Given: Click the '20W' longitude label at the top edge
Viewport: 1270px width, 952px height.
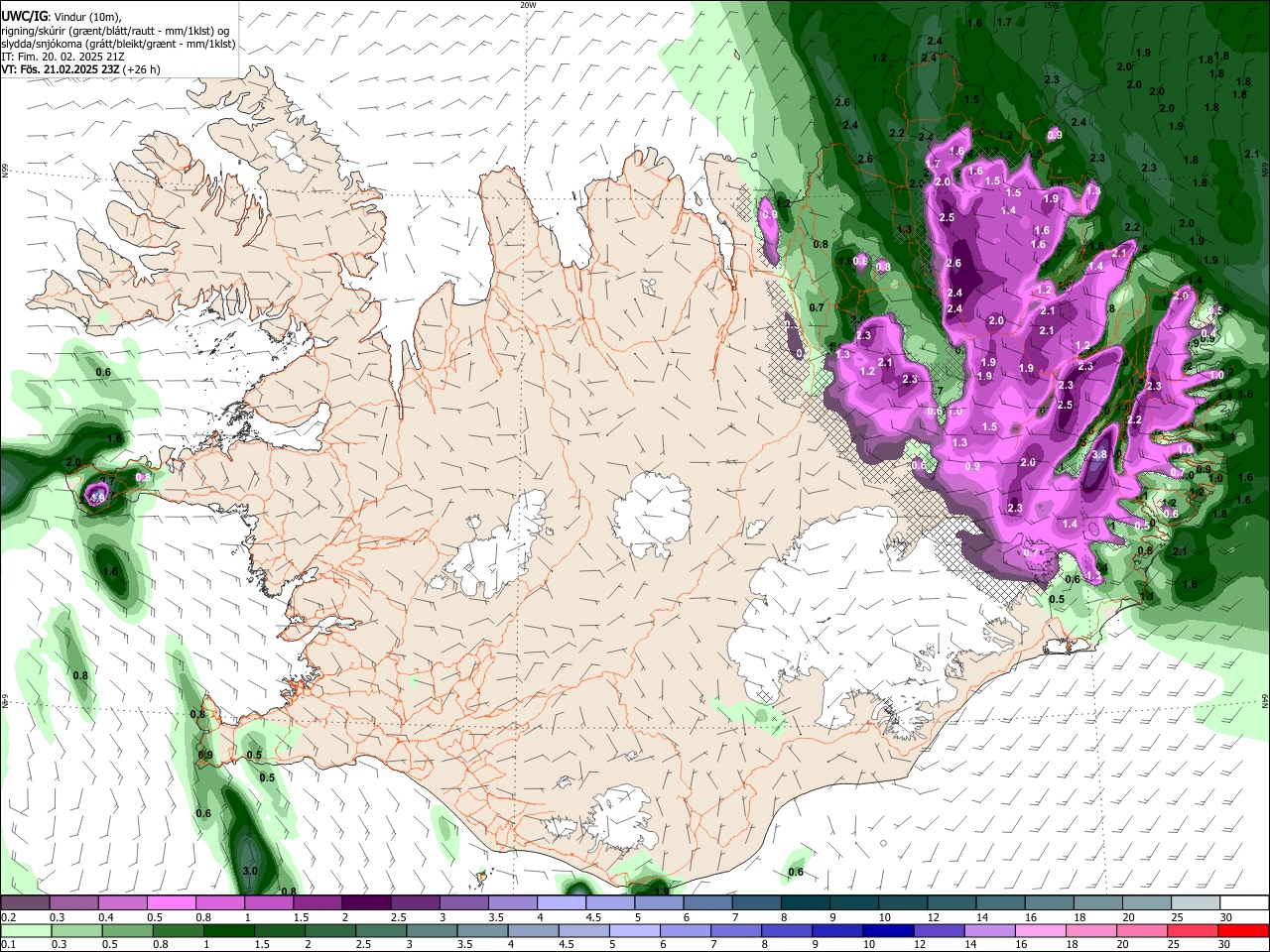Looking at the screenshot, I should 528,5.
